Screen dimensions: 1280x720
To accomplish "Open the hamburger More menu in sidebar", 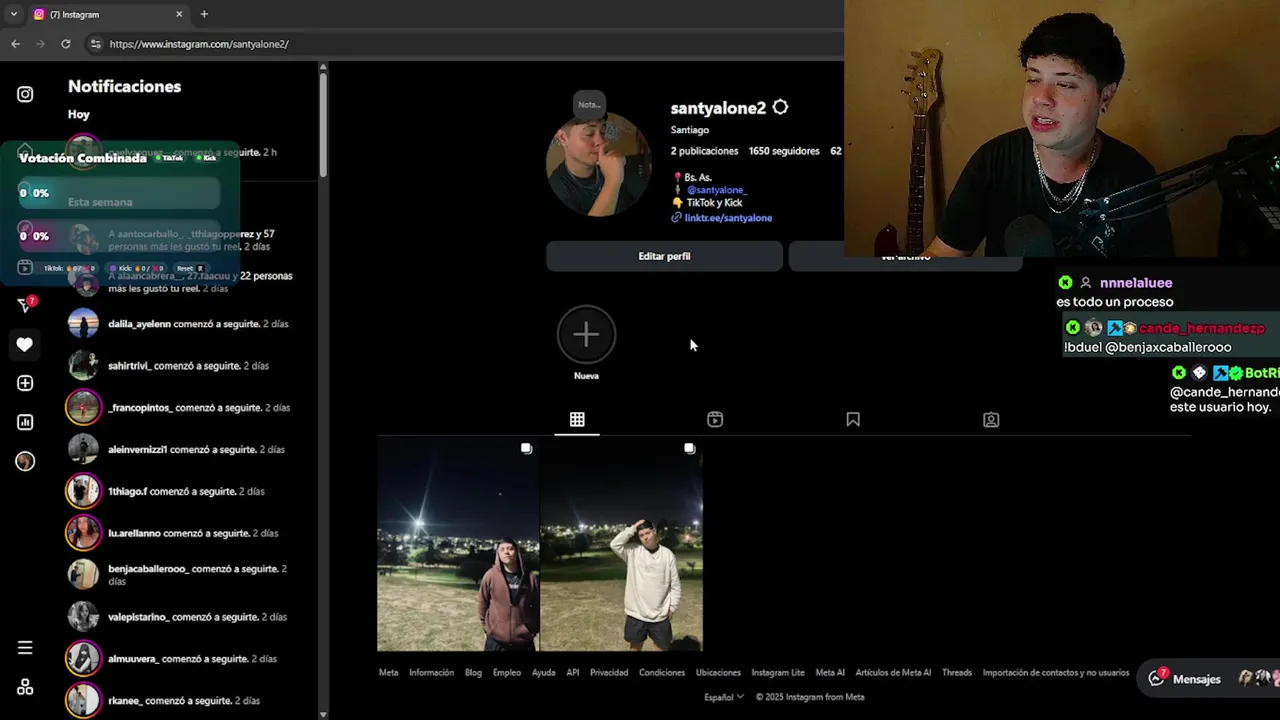I will coord(25,648).
